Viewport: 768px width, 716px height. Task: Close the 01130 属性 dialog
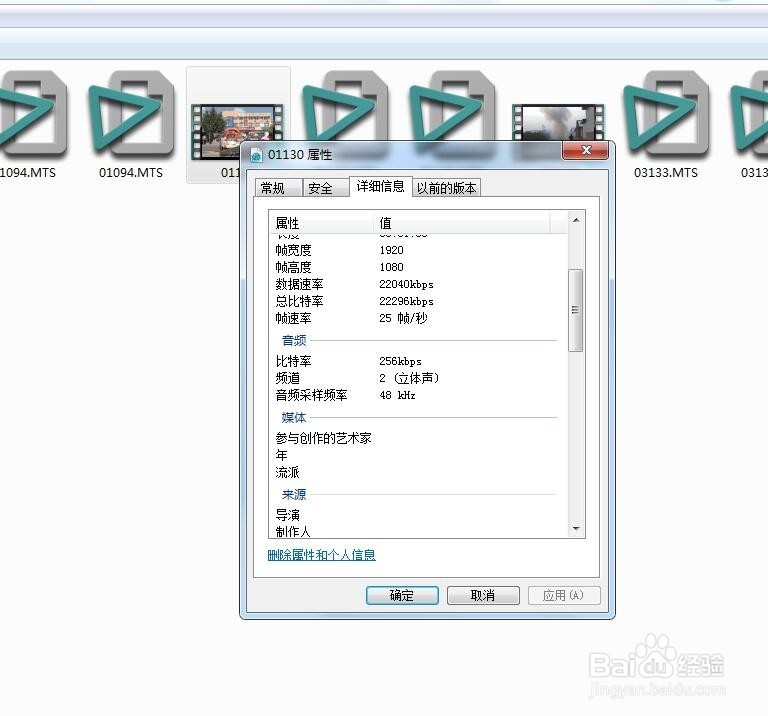coord(585,150)
